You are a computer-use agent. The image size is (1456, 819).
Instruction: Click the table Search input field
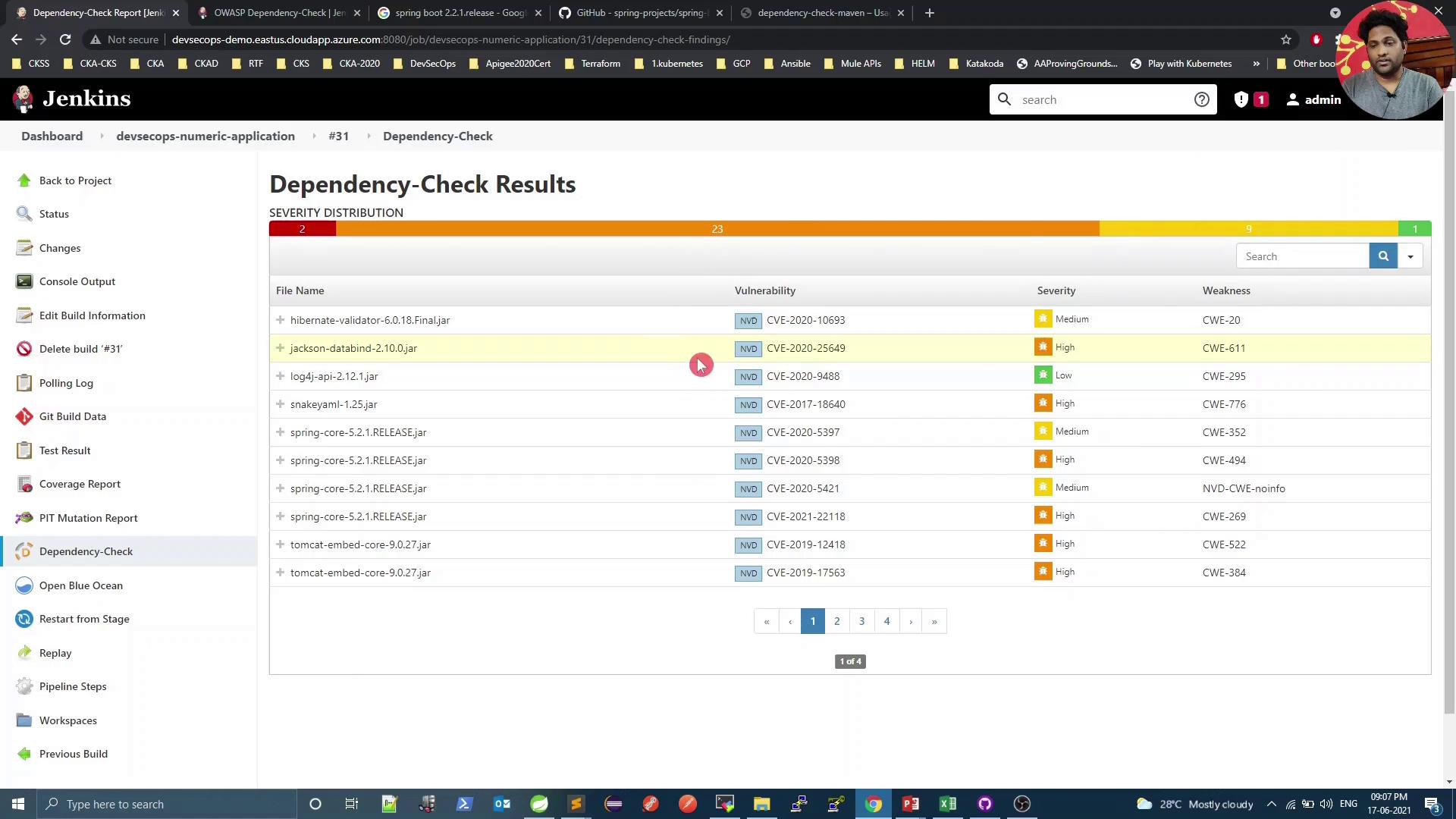point(1302,256)
